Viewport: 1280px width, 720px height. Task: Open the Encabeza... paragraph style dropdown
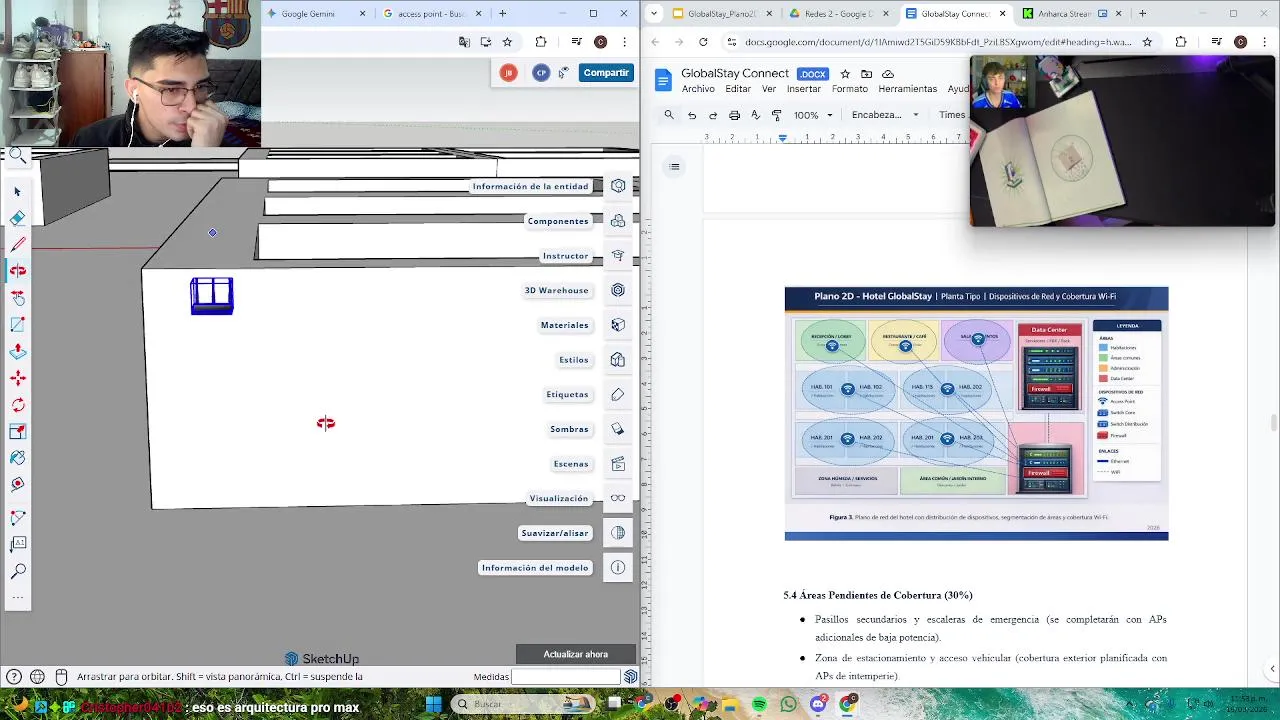tap(885, 115)
